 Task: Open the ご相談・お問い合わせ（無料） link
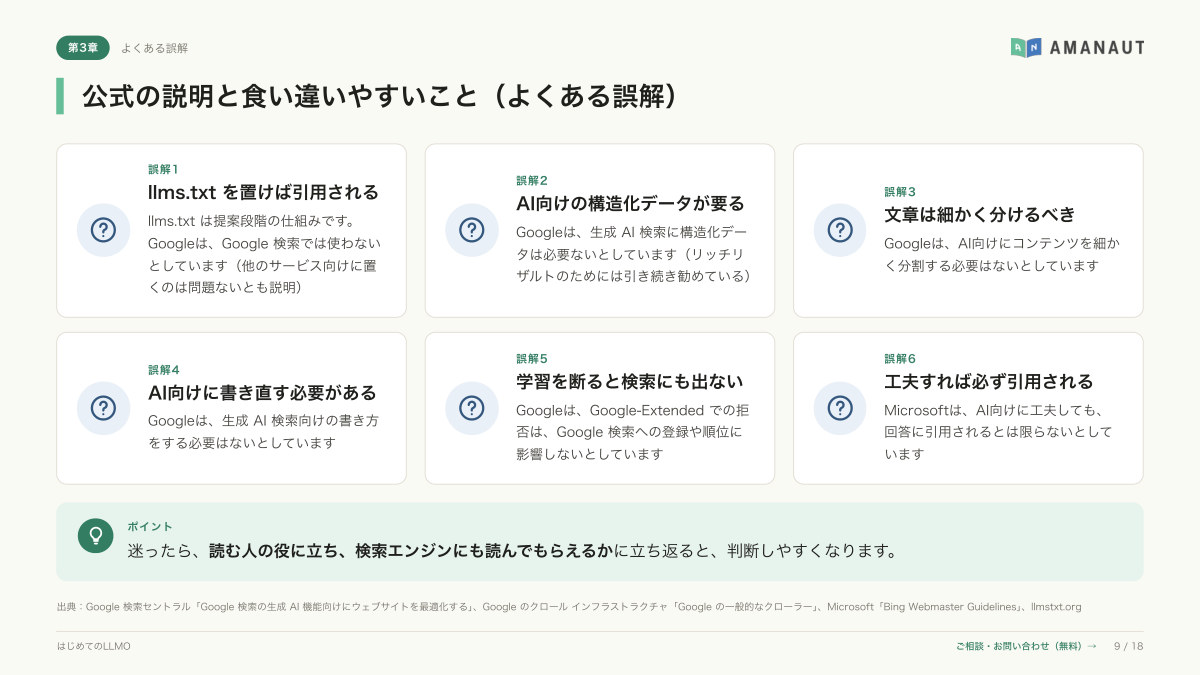pyautogui.click(x=1026, y=646)
